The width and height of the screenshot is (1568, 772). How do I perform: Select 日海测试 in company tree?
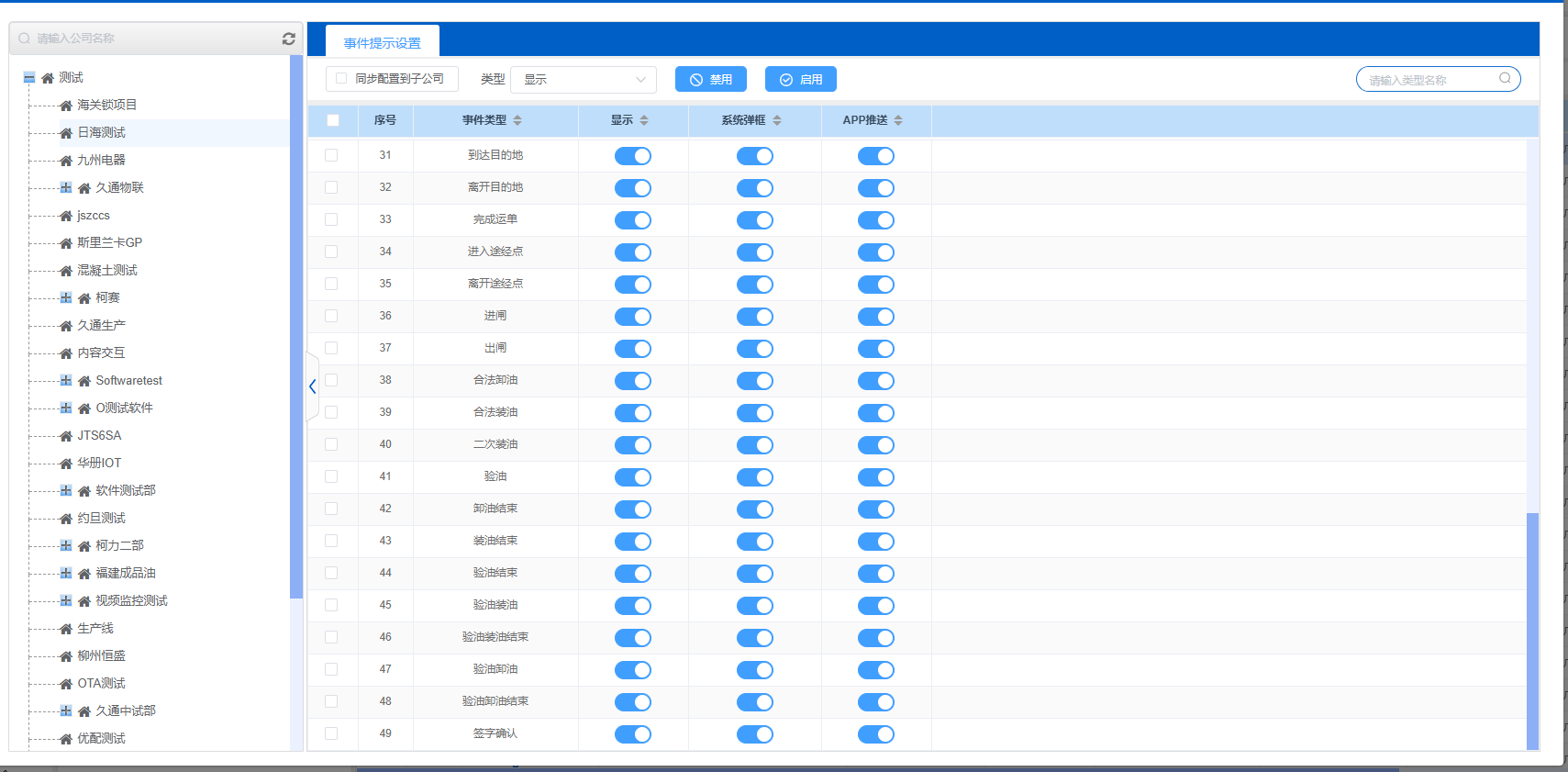coord(101,133)
